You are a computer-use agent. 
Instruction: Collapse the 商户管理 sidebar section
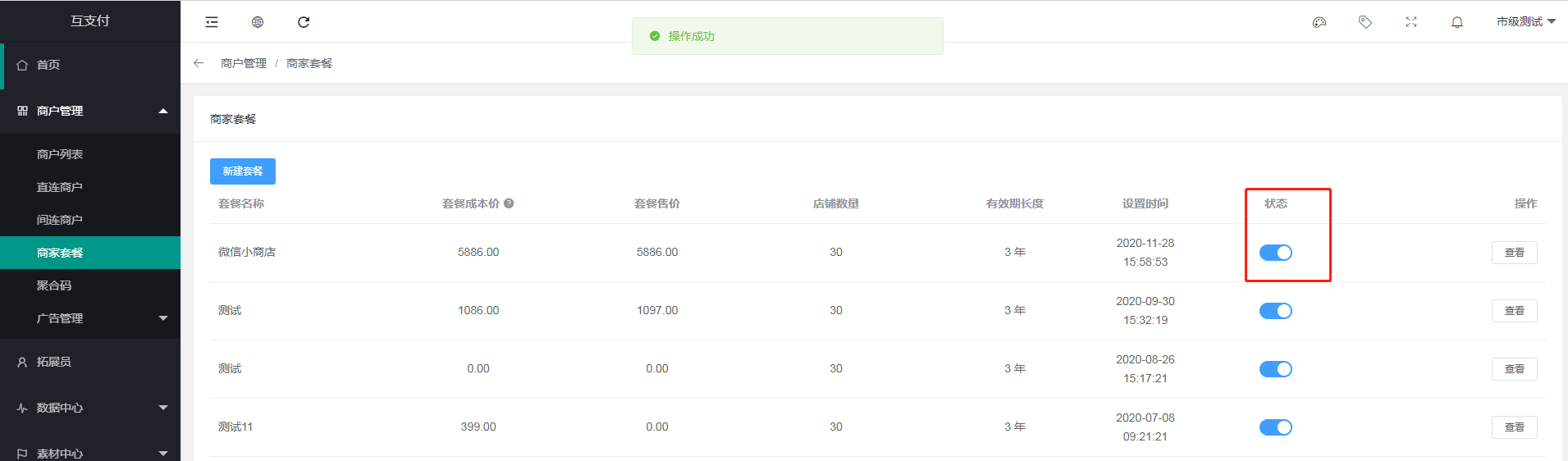point(90,111)
